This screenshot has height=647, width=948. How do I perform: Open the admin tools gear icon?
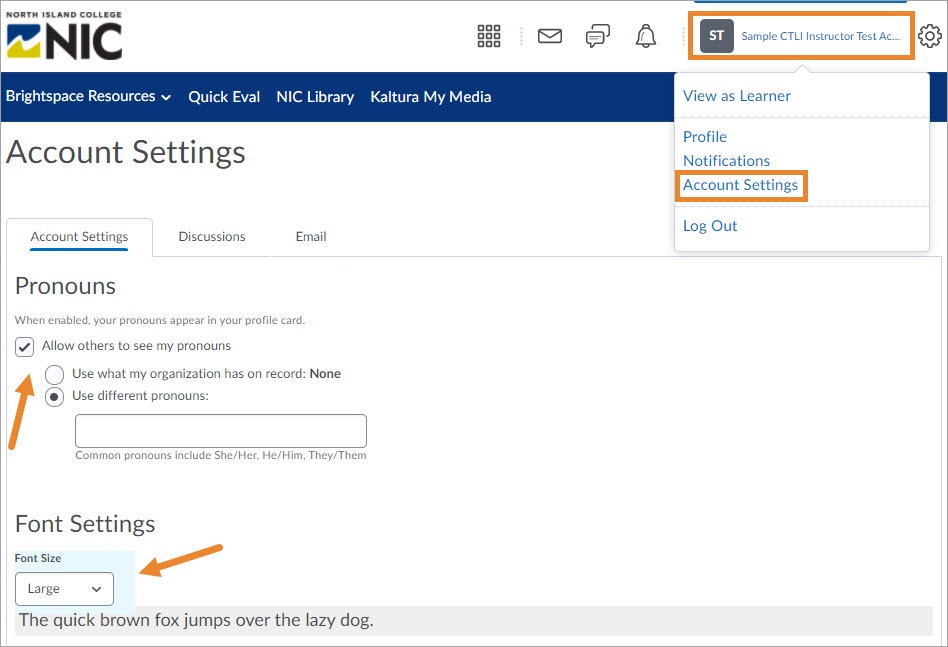[x=930, y=37]
